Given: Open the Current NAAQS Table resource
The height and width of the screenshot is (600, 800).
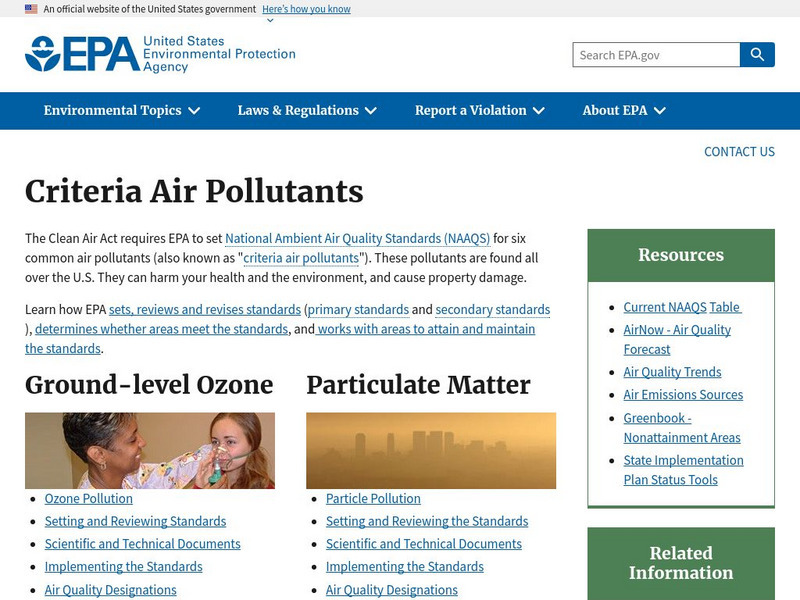Looking at the screenshot, I should (x=682, y=307).
